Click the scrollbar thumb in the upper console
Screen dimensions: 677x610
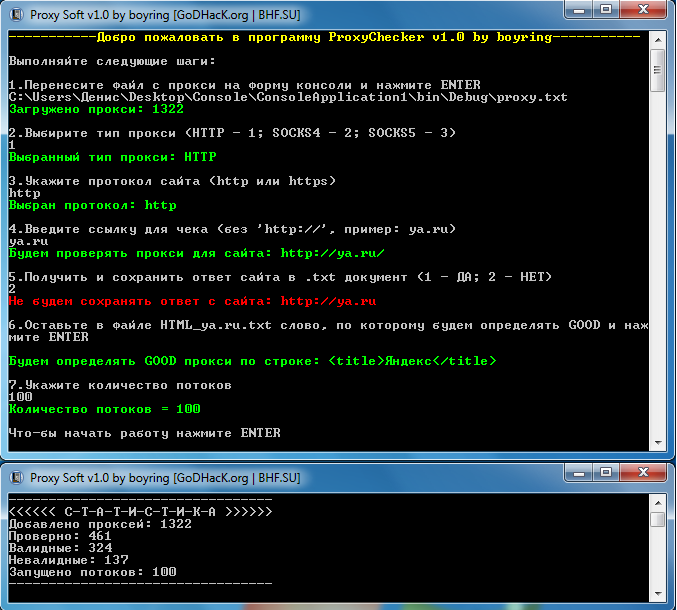657,70
